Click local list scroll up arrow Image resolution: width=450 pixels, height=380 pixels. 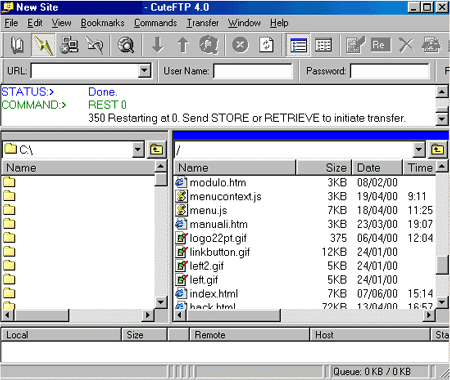pos(161,166)
